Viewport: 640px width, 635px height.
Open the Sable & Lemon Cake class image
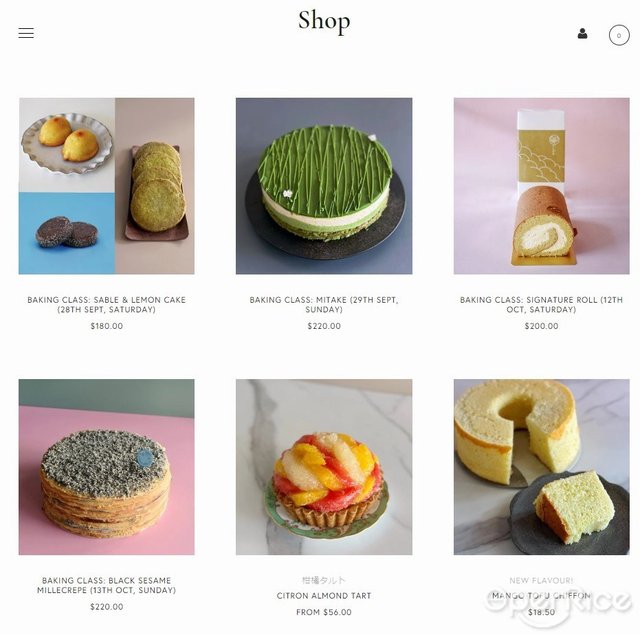pyautogui.click(x=107, y=186)
